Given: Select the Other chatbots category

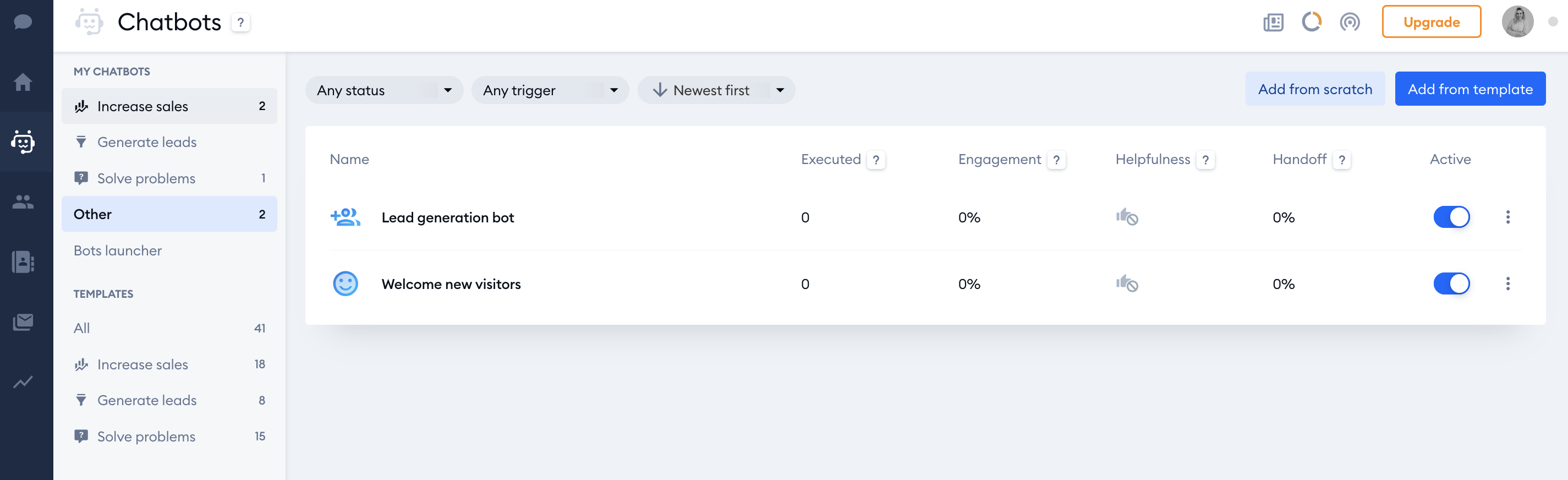Looking at the screenshot, I should 169,214.
